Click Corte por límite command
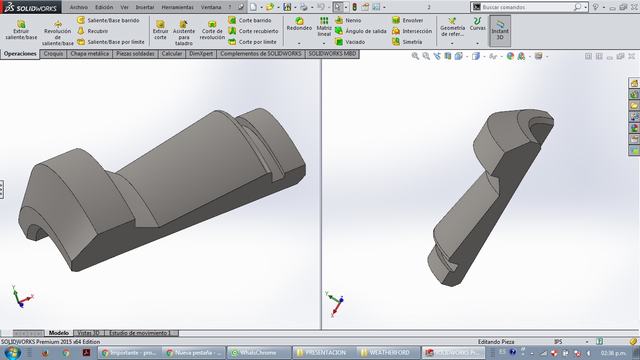Screen dimensions: 640x360 coord(252,42)
